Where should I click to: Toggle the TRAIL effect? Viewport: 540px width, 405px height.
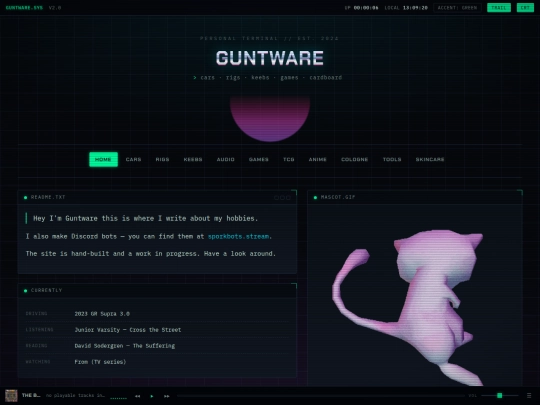(x=499, y=8)
